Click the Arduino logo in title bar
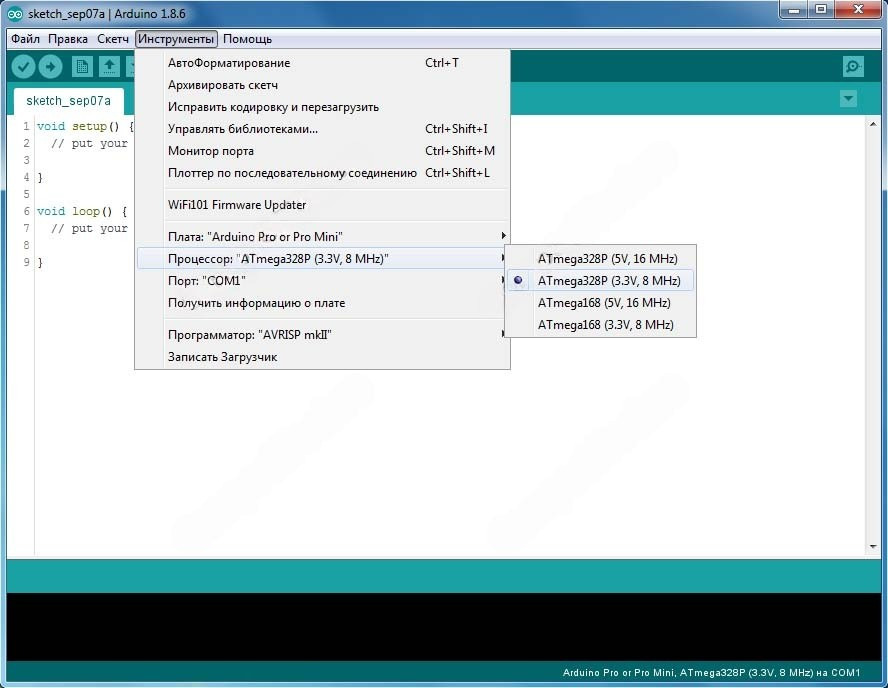This screenshot has height=688, width=888. [15, 14]
